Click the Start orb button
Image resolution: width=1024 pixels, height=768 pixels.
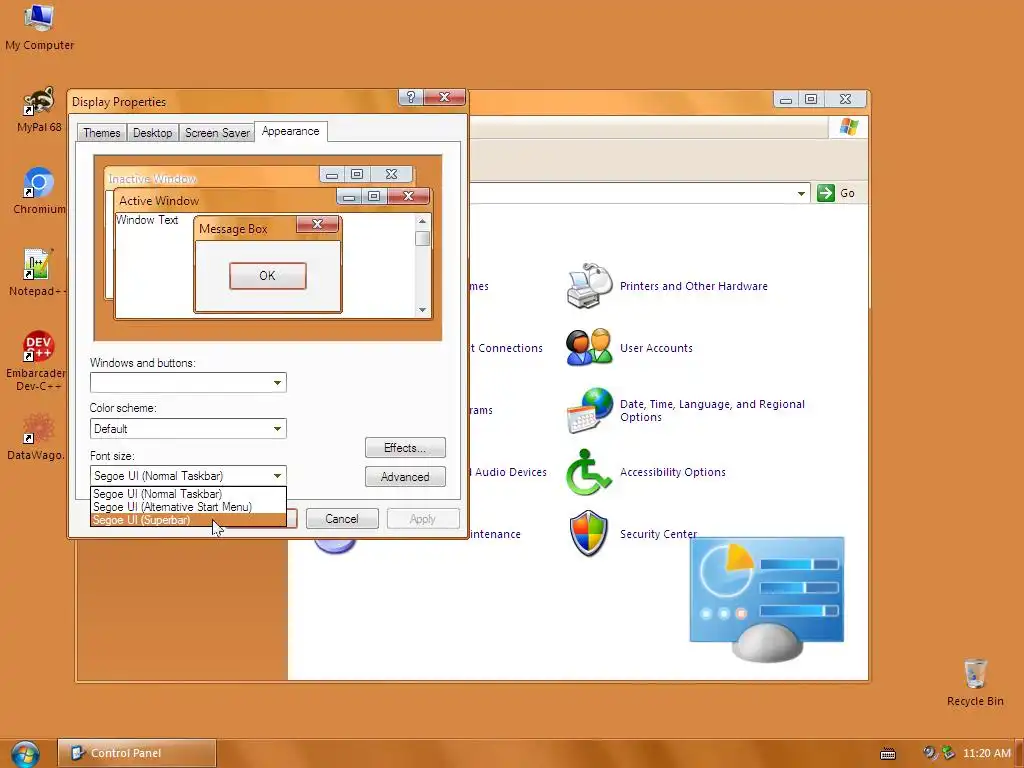(25, 754)
